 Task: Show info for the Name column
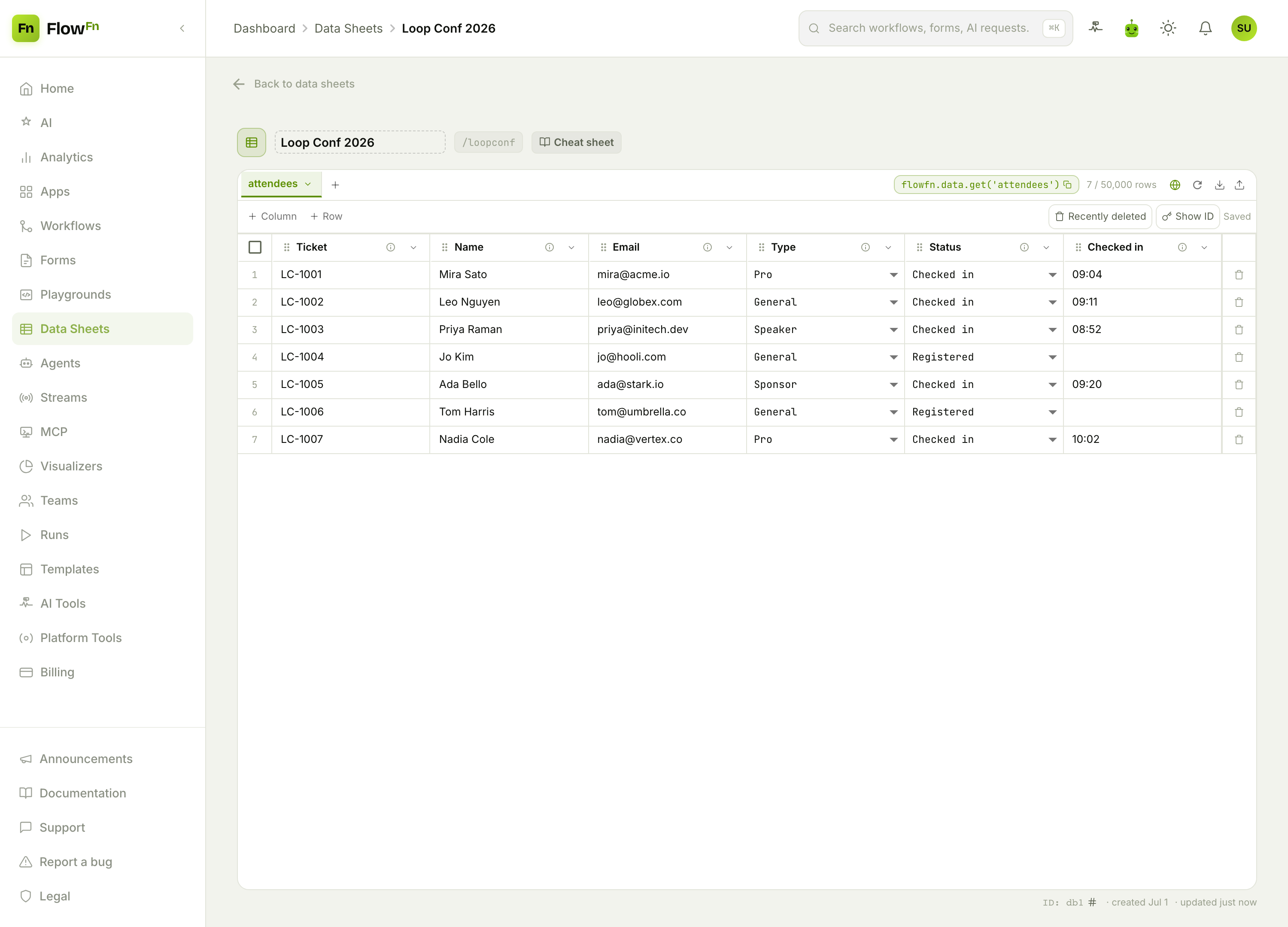tap(549, 248)
